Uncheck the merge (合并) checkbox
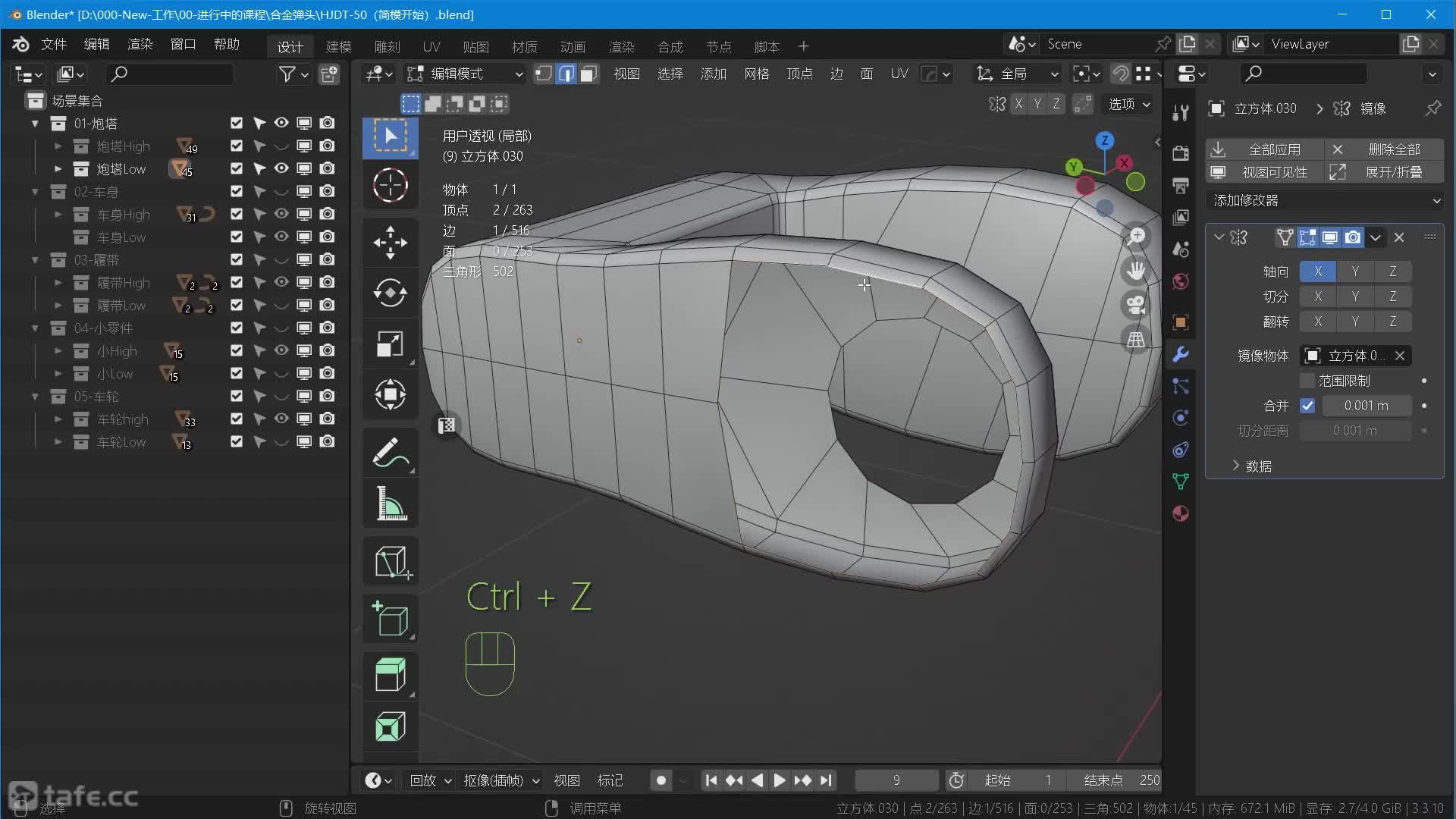The height and width of the screenshot is (819, 1456). pos(1307,406)
